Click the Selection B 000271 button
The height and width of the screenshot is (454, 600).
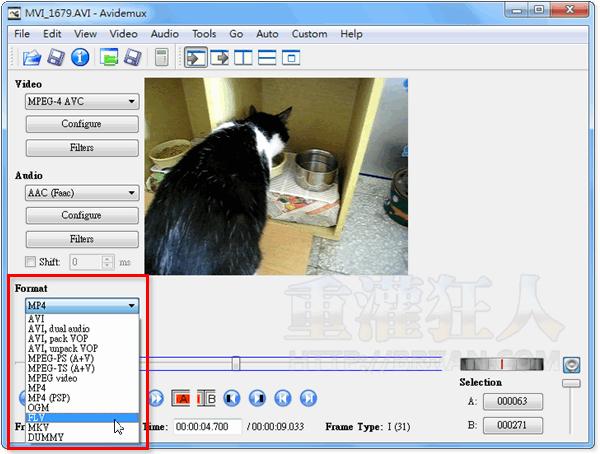[x=513, y=425]
